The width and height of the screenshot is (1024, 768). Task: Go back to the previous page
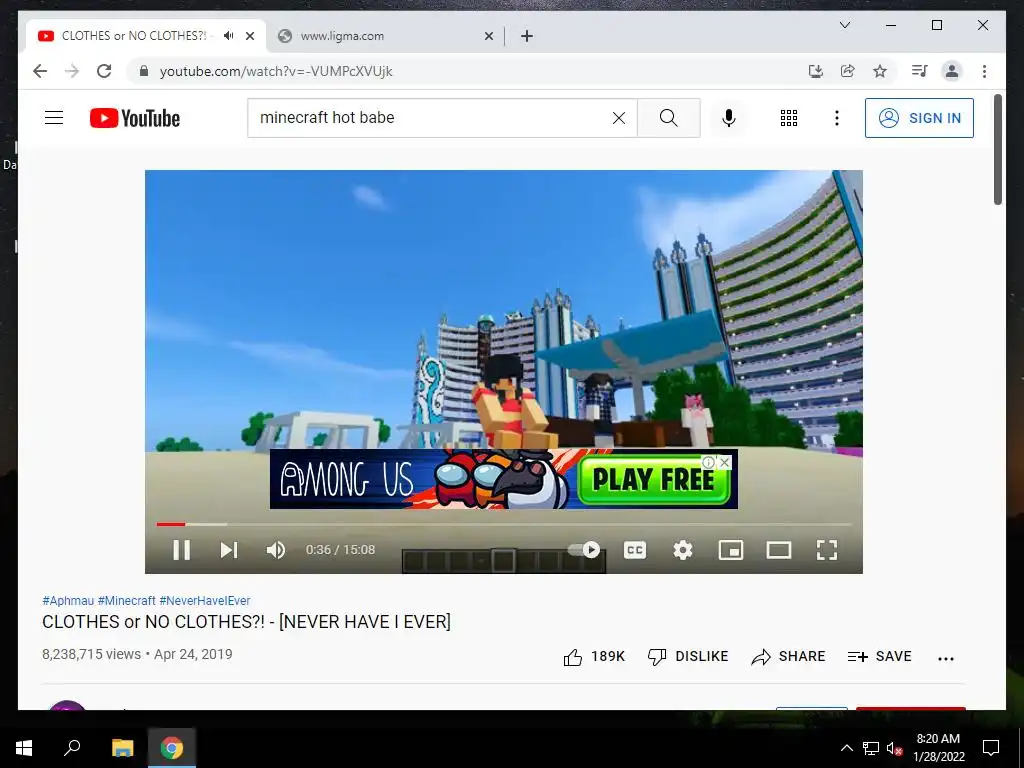[40, 71]
